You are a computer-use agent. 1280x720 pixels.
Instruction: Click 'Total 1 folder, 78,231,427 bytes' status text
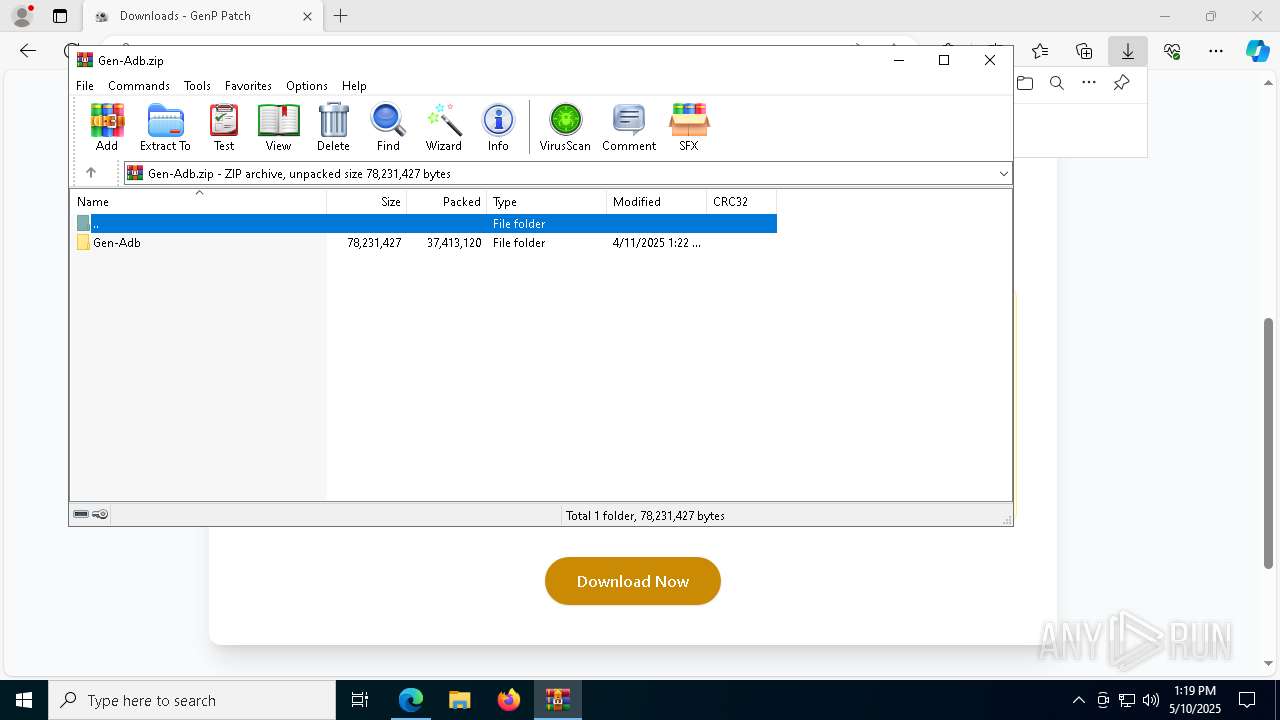click(x=645, y=516)
